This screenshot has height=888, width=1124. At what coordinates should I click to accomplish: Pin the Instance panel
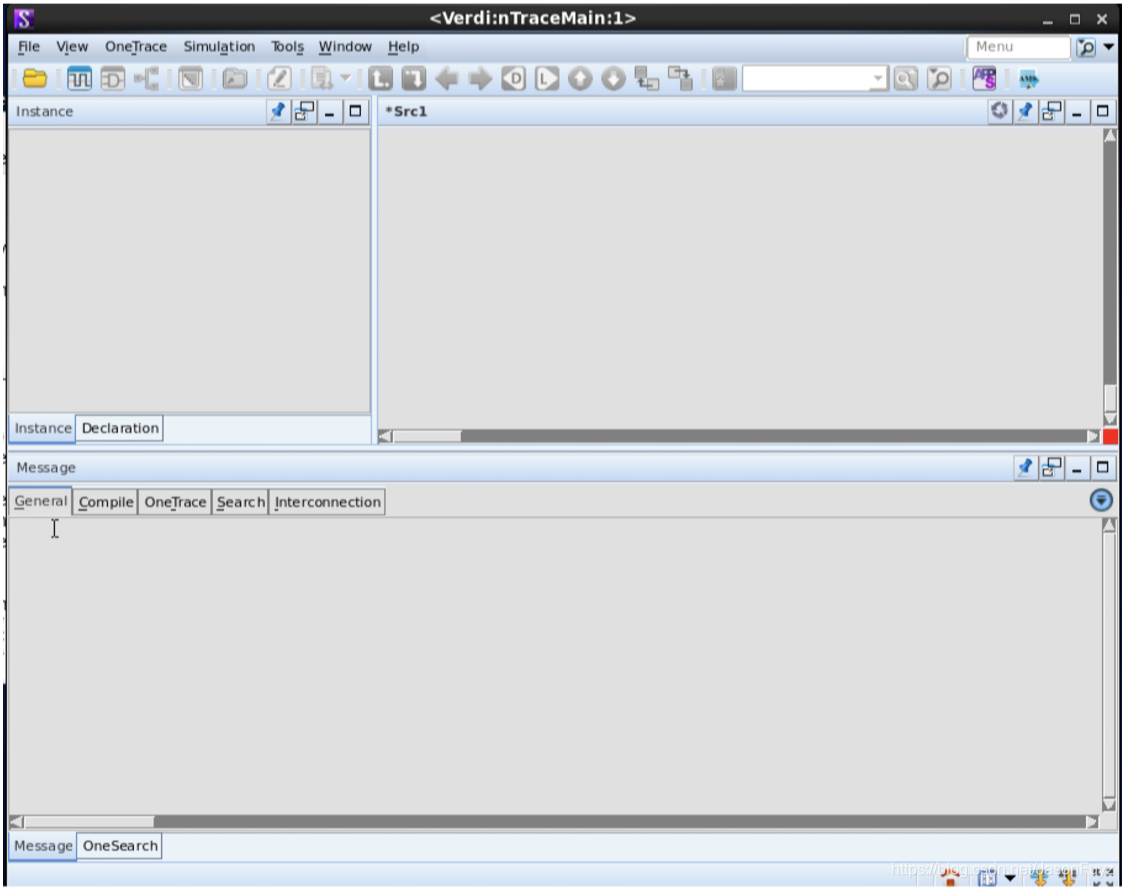(277, 112)
